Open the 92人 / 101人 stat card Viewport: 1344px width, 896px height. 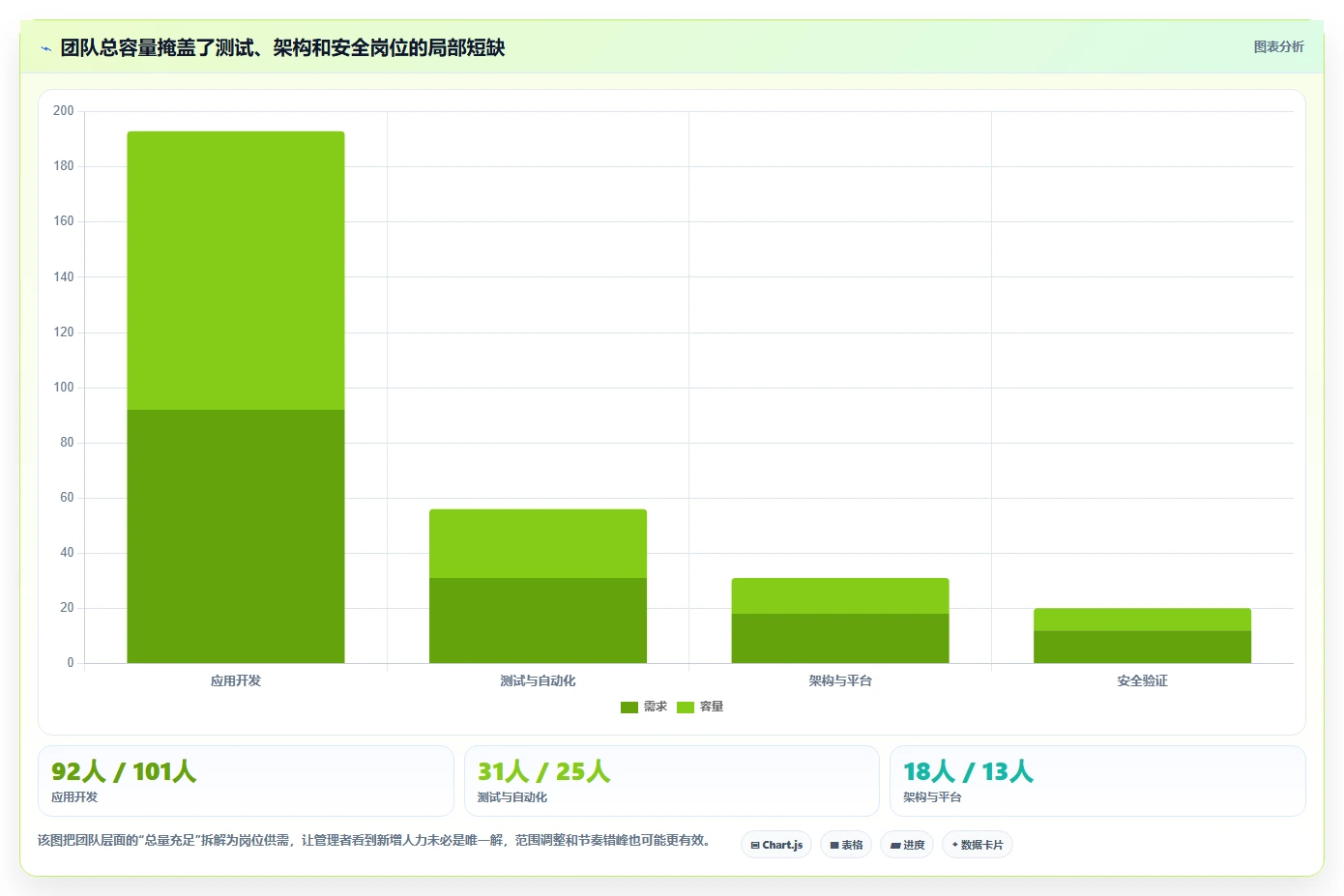coord(246,781)
